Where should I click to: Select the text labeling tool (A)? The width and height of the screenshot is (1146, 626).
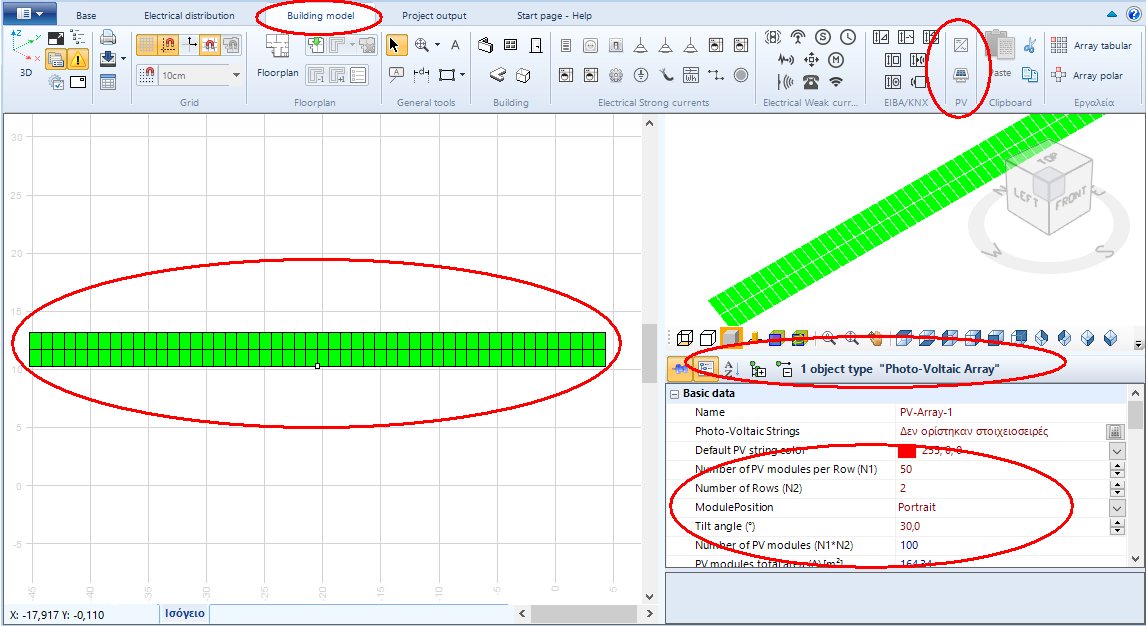point(455,45)
